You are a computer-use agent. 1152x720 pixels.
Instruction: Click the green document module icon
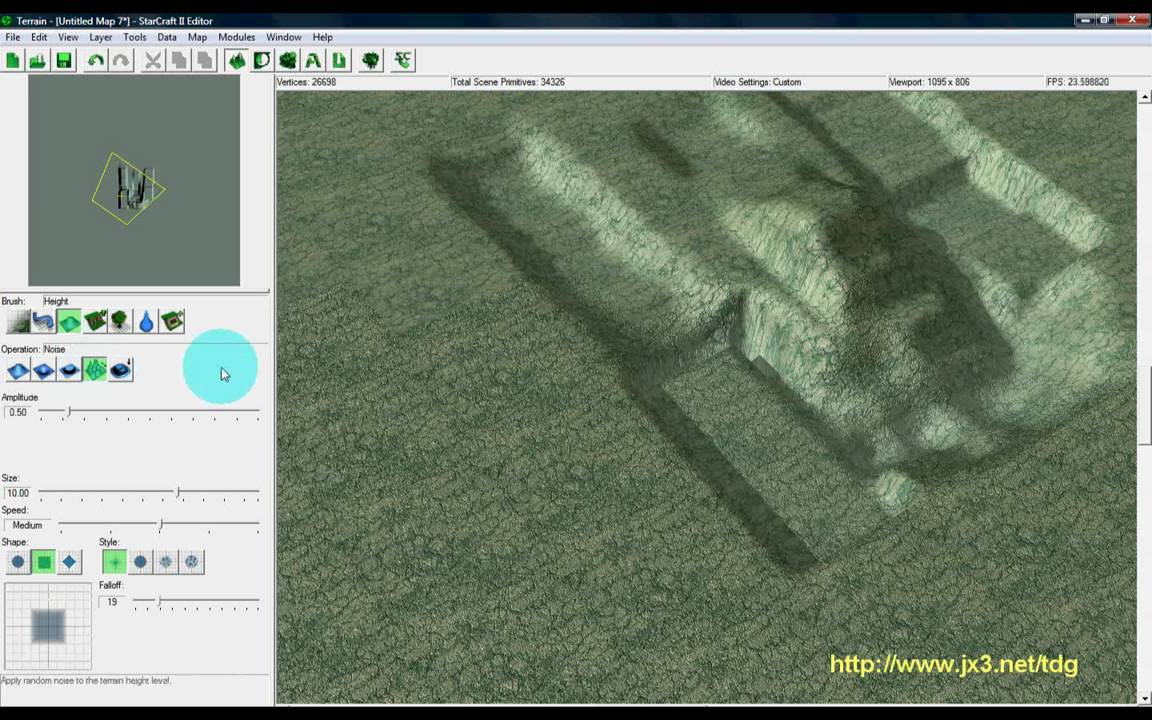(x=339, y=60)
